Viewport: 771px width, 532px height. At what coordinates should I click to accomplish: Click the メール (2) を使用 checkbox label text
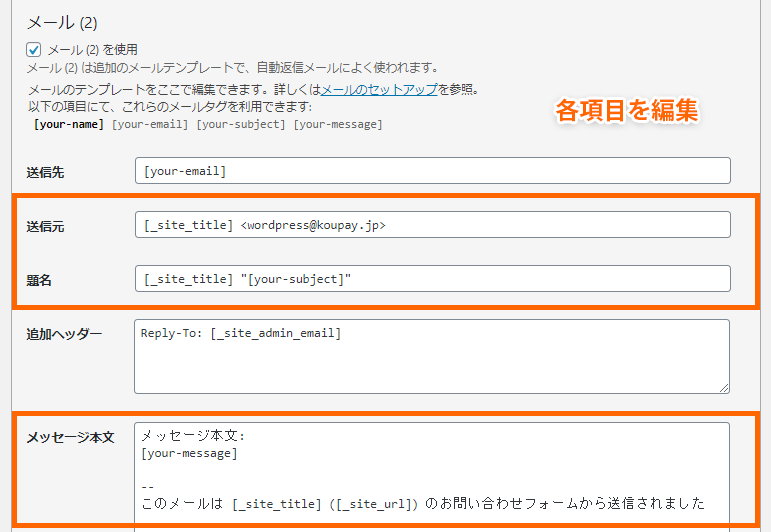coord(92,50)
